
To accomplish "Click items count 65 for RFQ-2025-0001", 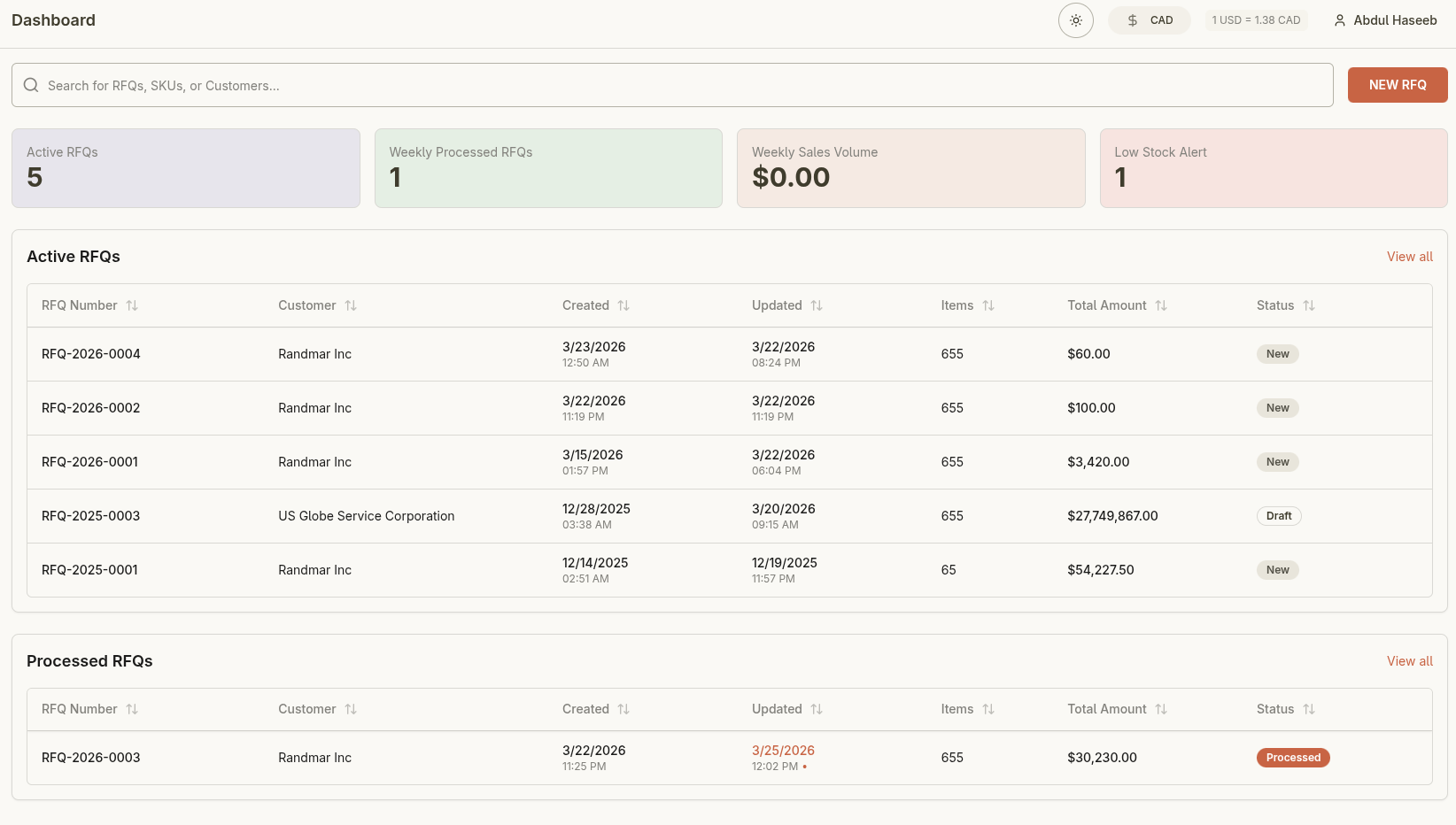I will click(949, 570).
